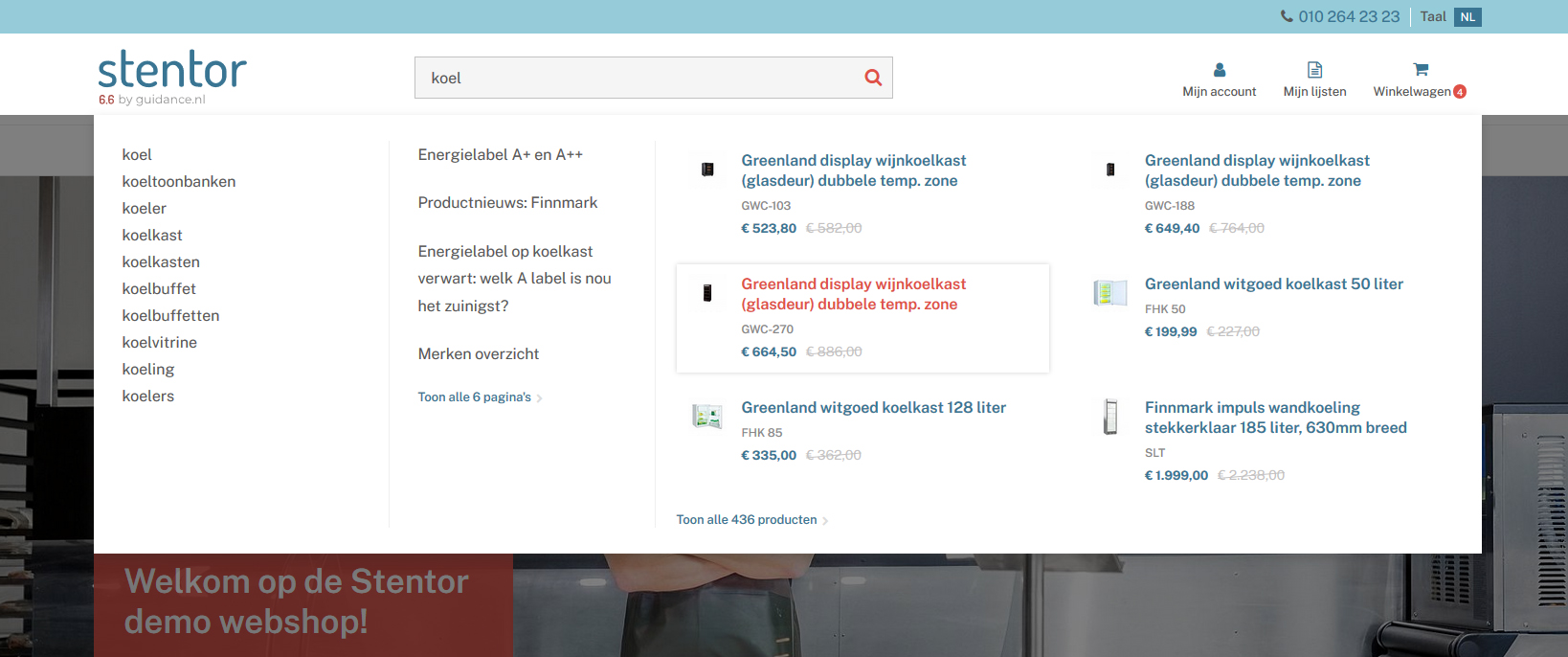This screenshot has width=1568, height=657.
Task: Click the red search magnifier icon
Action: pos(872,78)
